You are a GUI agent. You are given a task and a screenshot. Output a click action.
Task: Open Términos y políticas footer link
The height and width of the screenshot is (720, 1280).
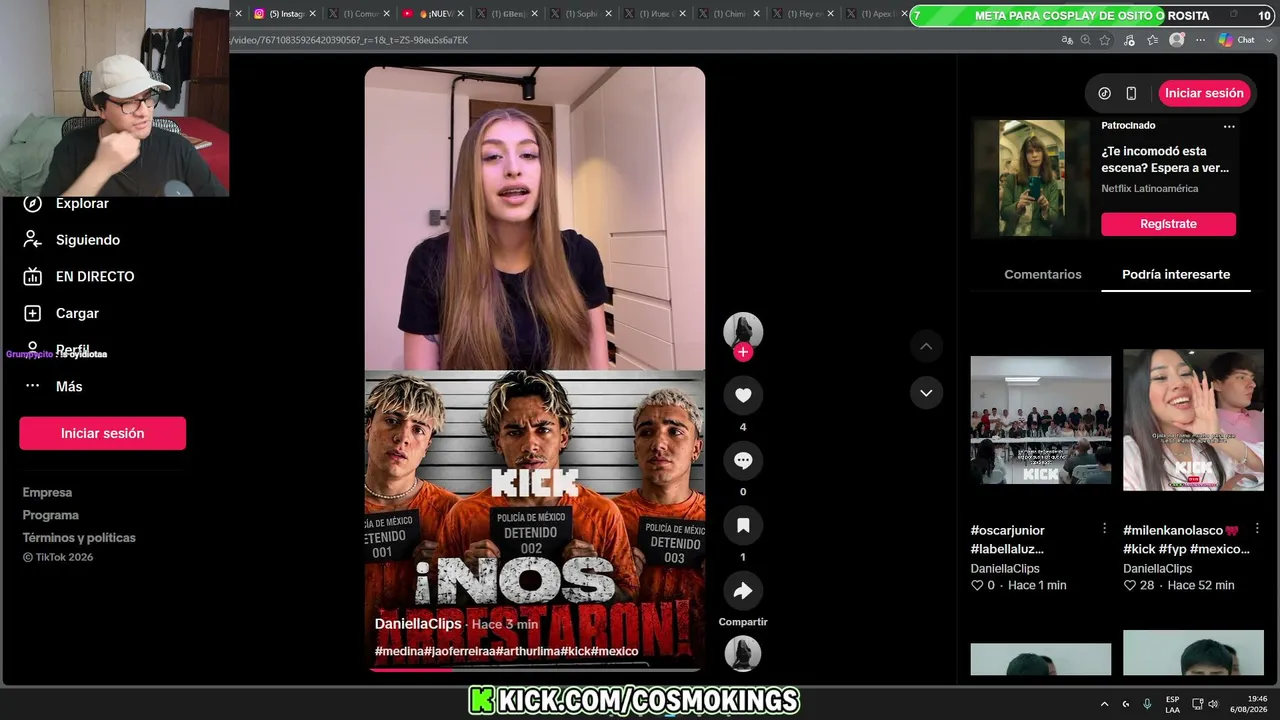(x=79, y=537)
